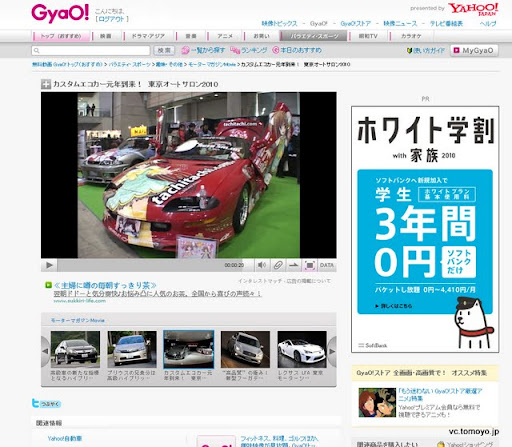Open the DATA panel in player

(x=327, y=265)
